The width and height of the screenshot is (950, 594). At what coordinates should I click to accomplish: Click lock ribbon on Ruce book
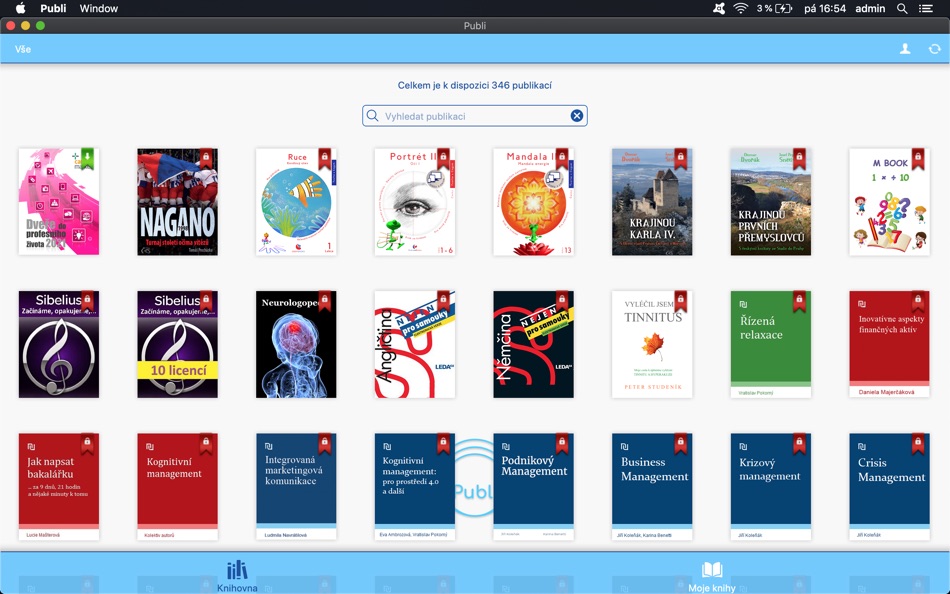coord(325,159)
